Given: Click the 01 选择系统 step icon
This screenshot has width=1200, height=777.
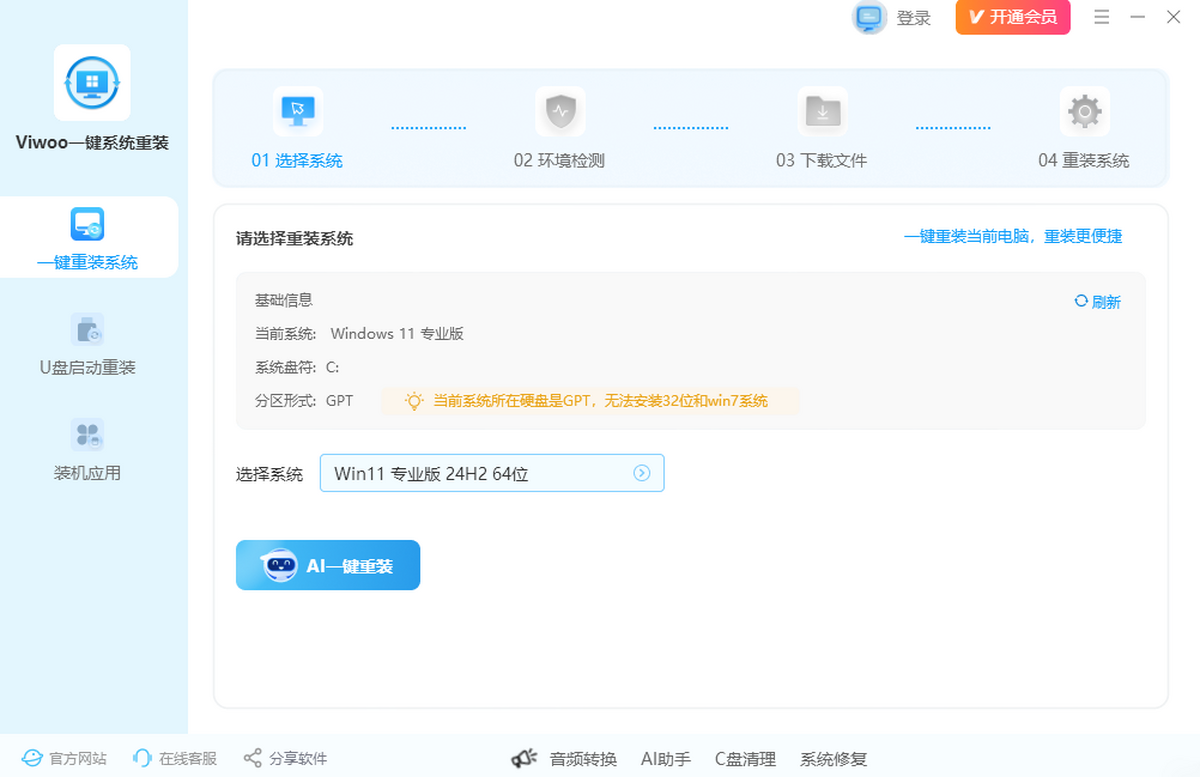Looking at the screenshot, I should click(297, 111).
